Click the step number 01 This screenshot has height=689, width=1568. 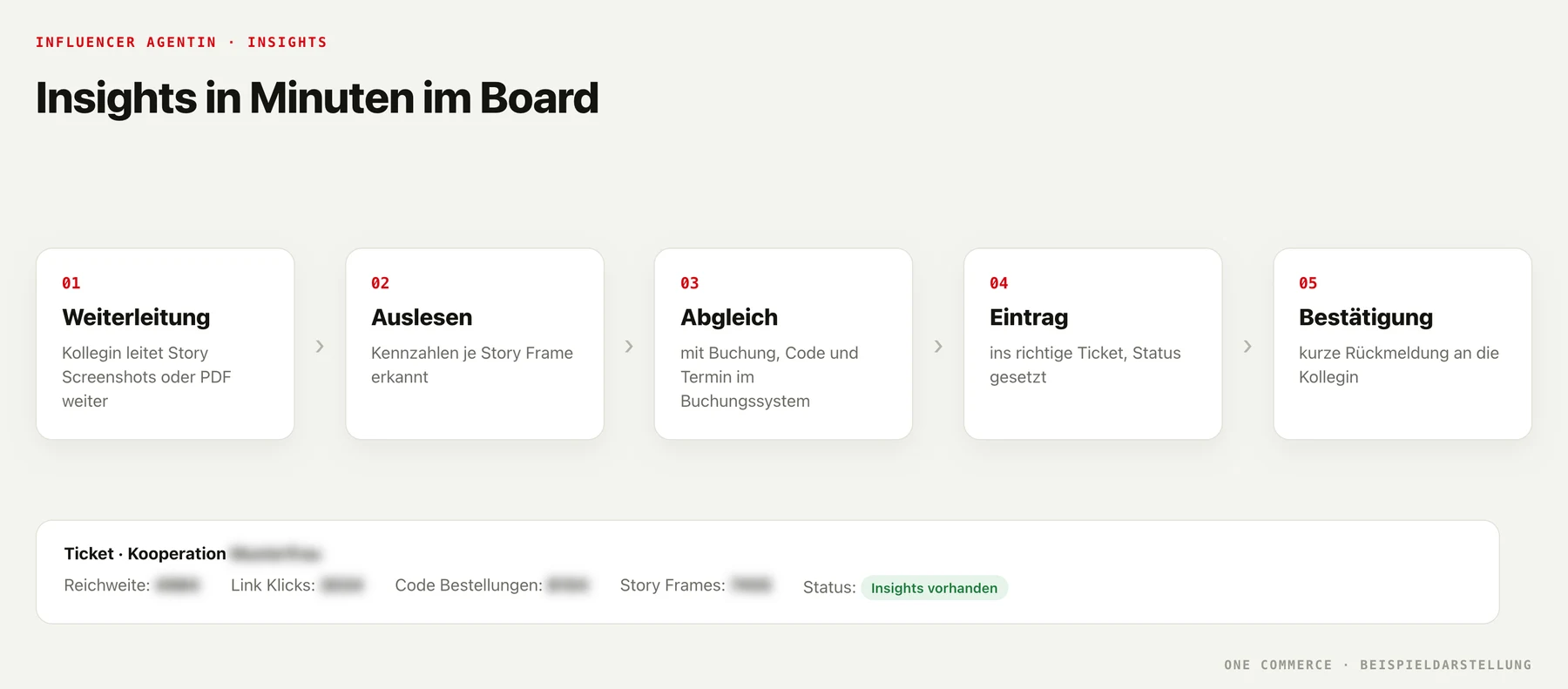pos(71,283)
